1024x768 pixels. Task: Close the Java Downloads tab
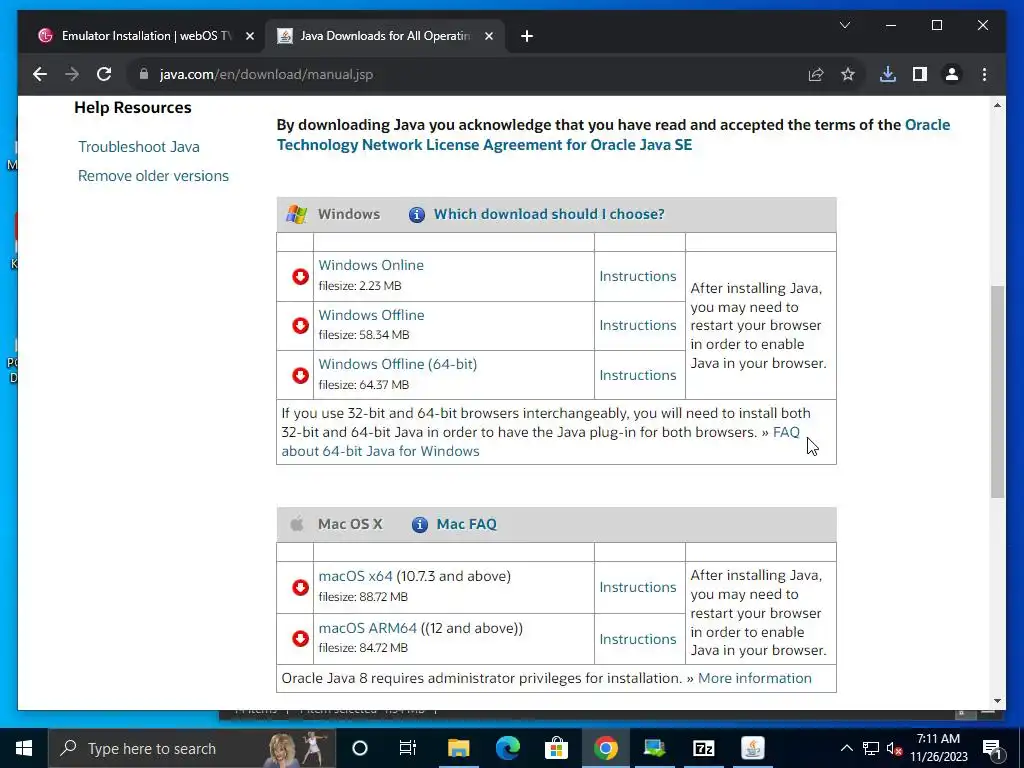click(x=488, y=36)
